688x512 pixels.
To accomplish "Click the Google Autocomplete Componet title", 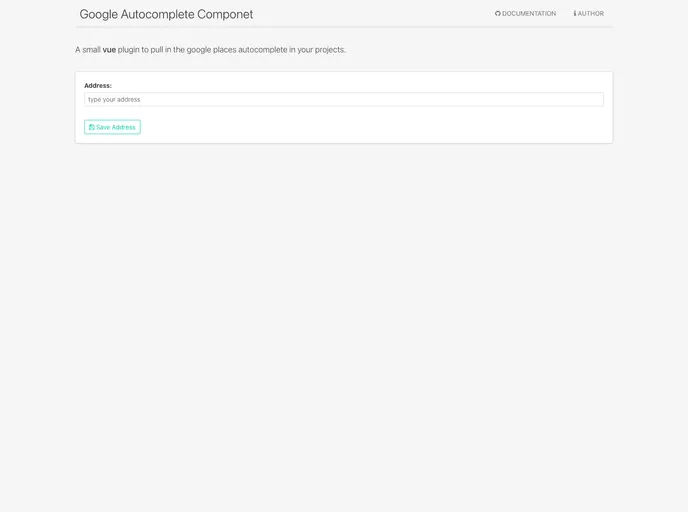I will [166, 14].
